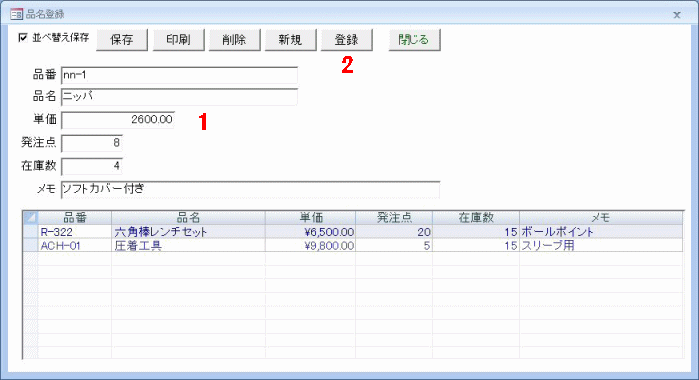This screenshot has height=380, width=699.
Task: Click 在庫数 cell in R-322 row
Action: click(476, 232)
